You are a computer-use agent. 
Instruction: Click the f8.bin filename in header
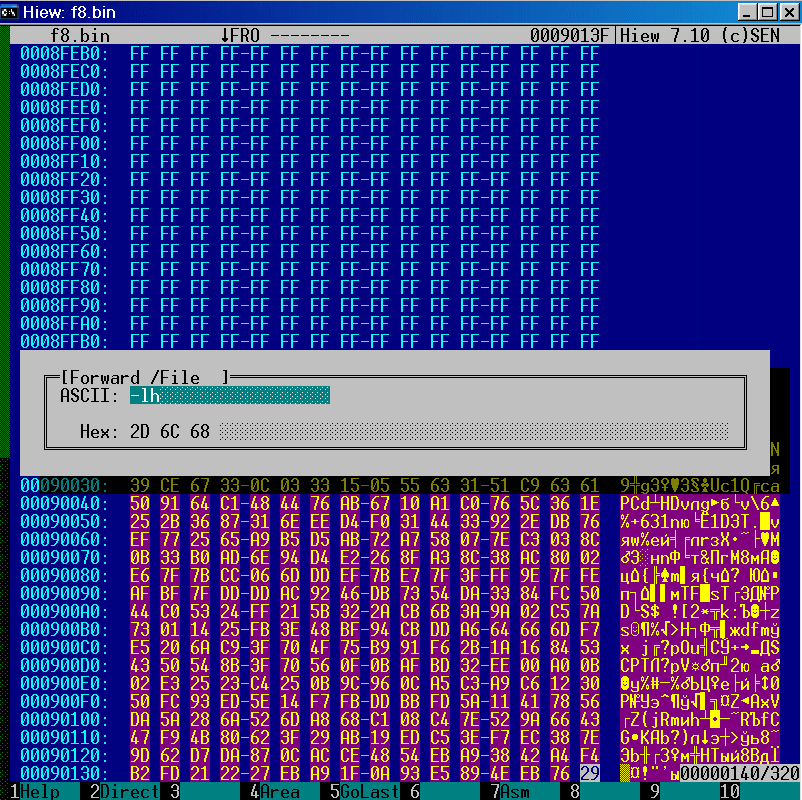tap(80, 35)
